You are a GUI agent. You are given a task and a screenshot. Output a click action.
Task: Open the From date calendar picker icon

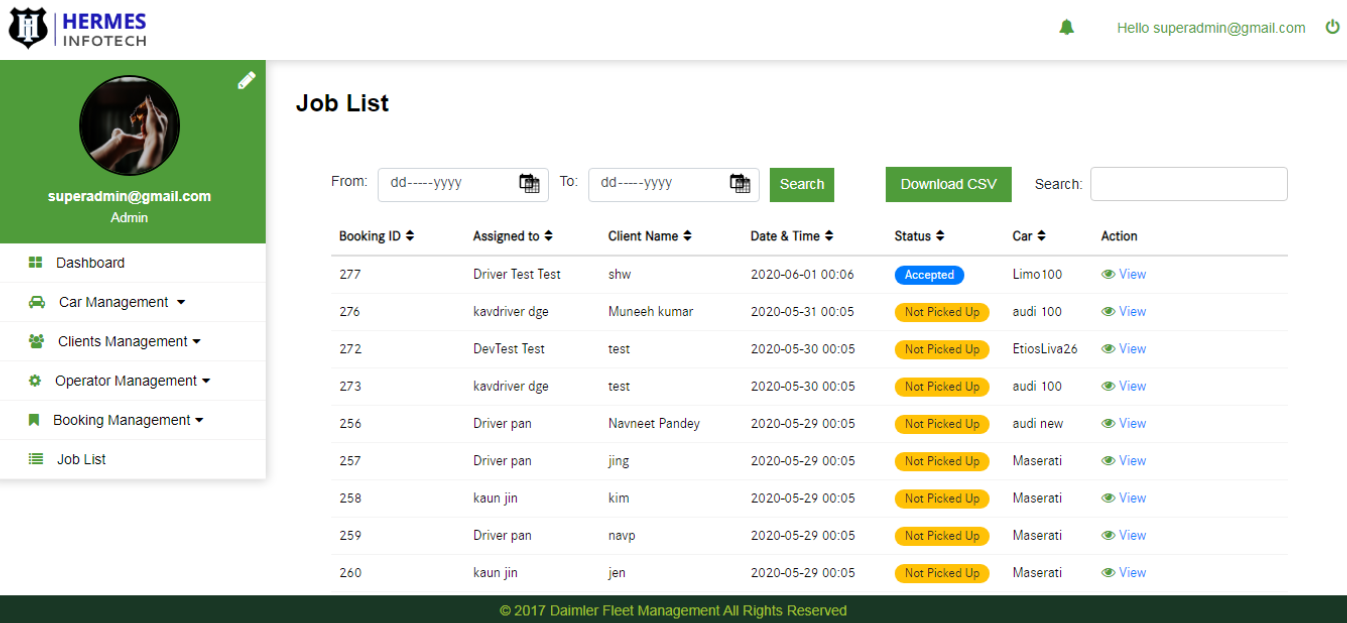point(528,183)
